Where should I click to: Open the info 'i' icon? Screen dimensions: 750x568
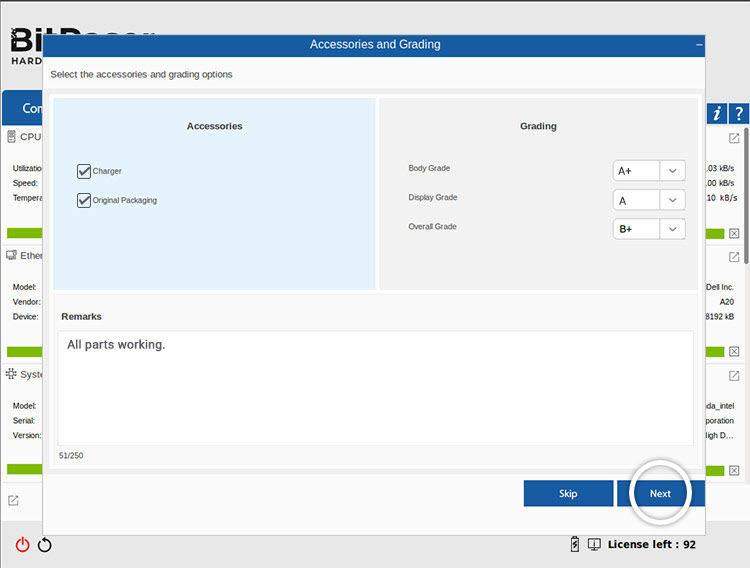[716, 113]
